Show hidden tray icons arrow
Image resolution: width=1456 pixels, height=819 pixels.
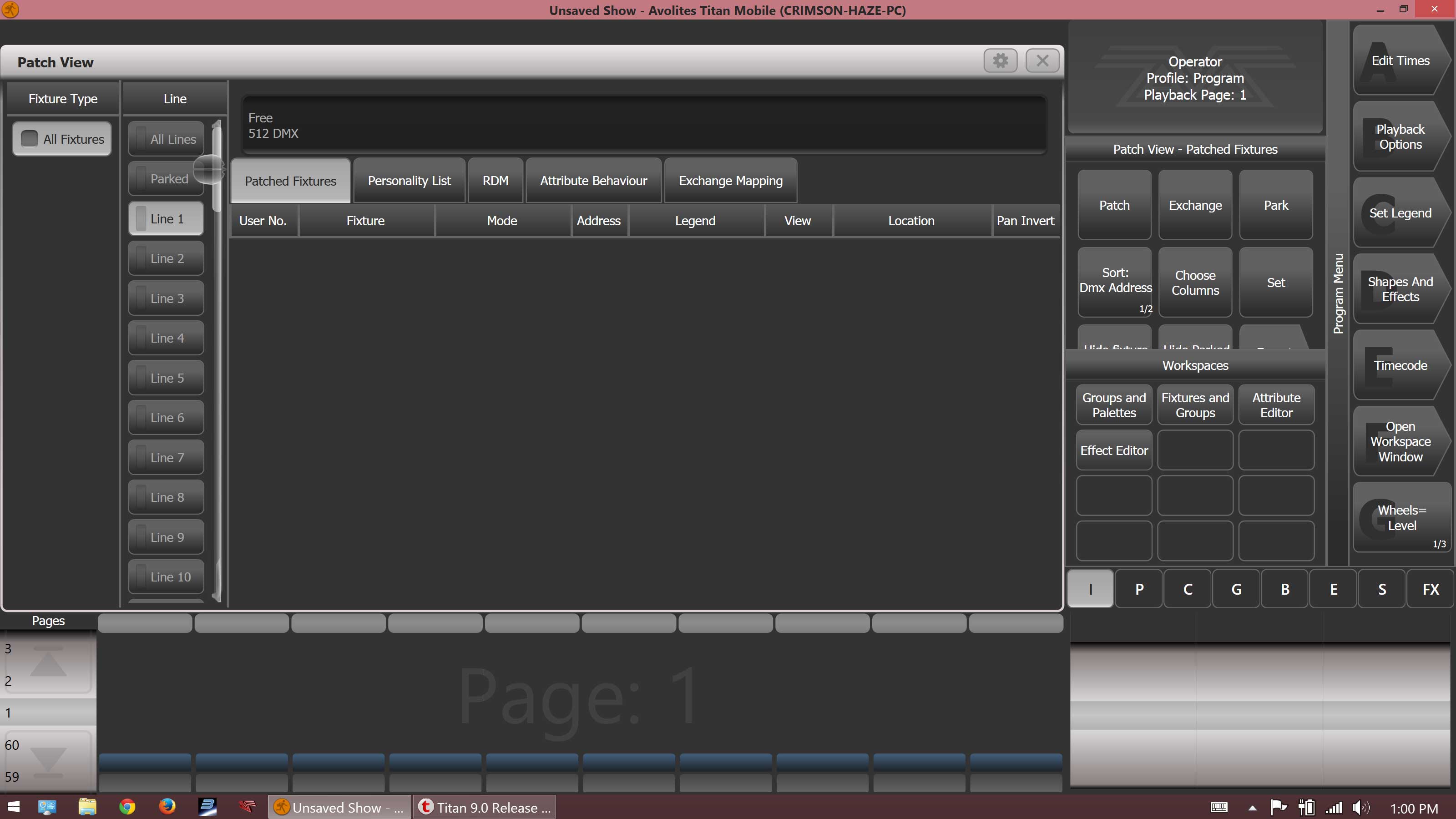tap(1253, 808)
